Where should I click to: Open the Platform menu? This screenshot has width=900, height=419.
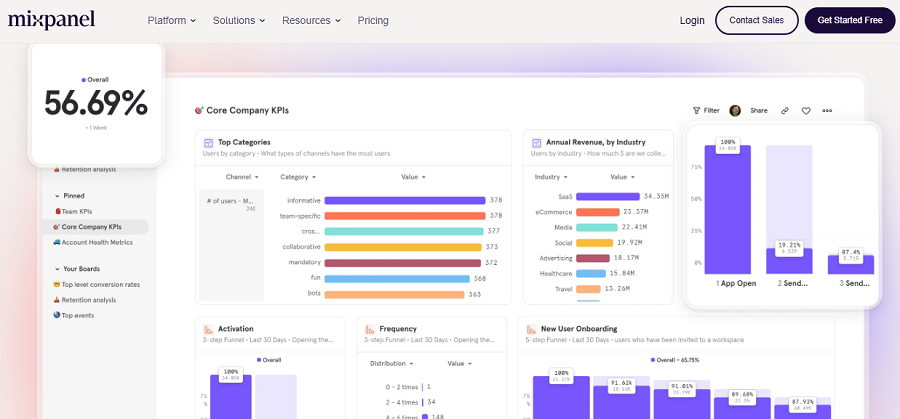coord(172,20)
